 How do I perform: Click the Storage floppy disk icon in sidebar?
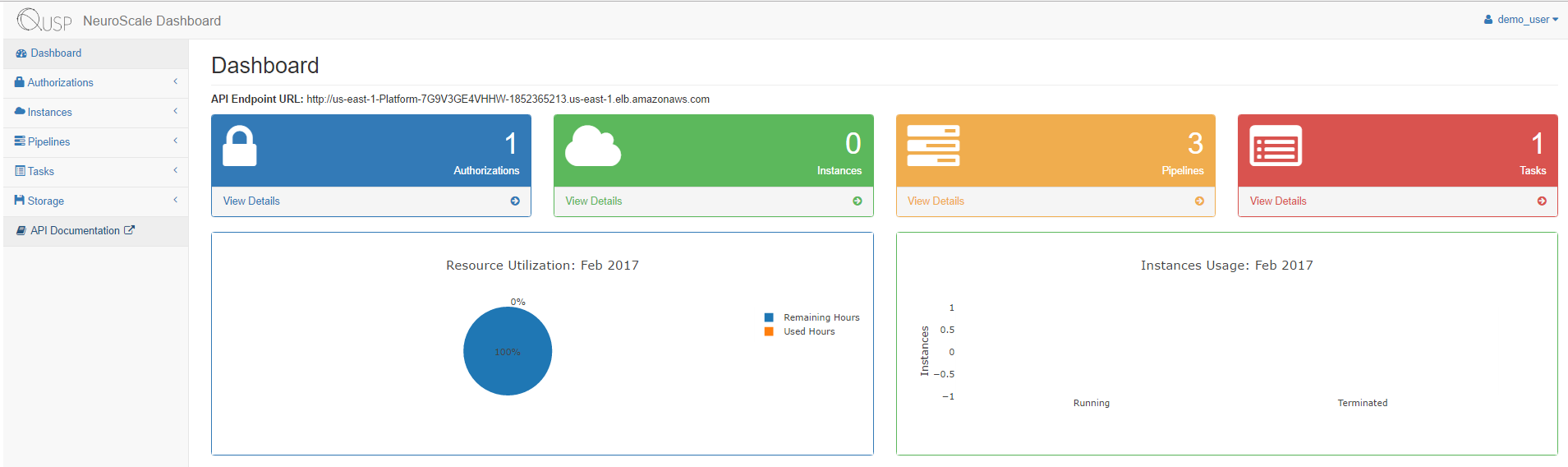20,201
